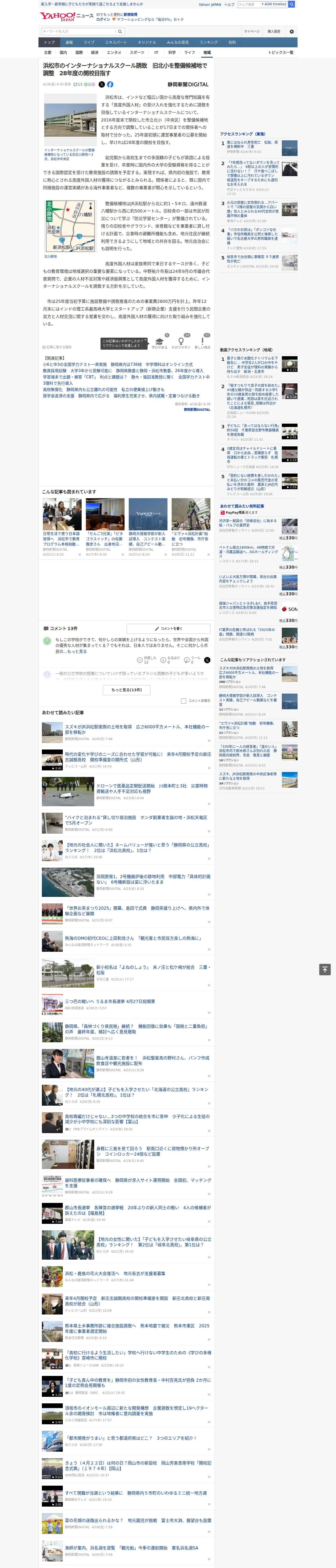Click 購入履歴 button
The image size is (336, 1568).
click(274, 32)
